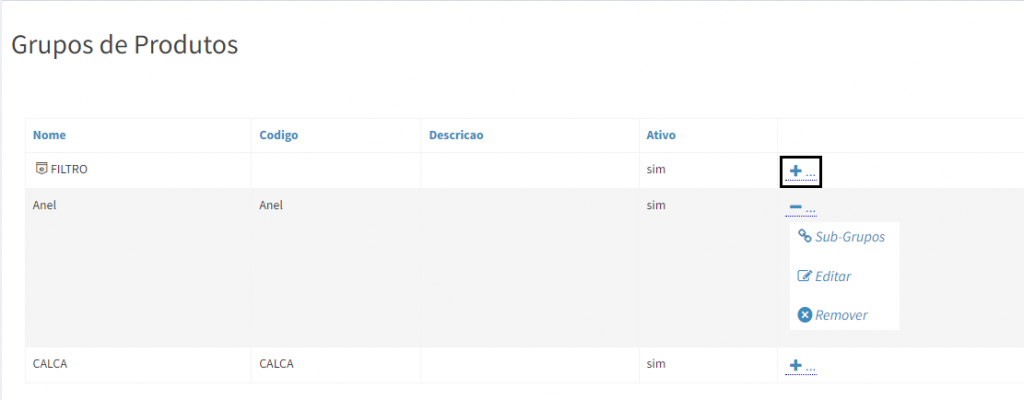Collapse the actions menu of the Anel row
Image resolution: width=1024 pixels, height=400 pixels.
(800, 208)
